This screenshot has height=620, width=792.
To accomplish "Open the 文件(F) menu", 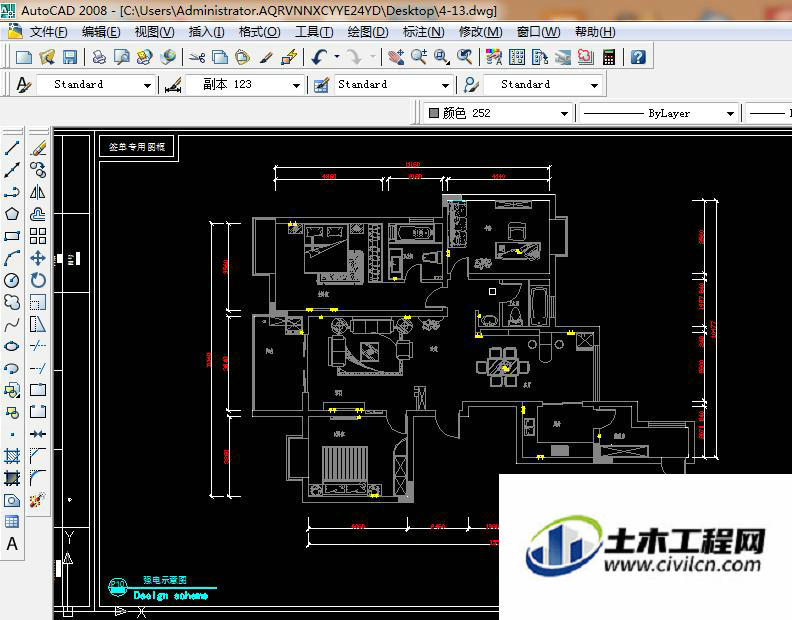I will point(48,32).
